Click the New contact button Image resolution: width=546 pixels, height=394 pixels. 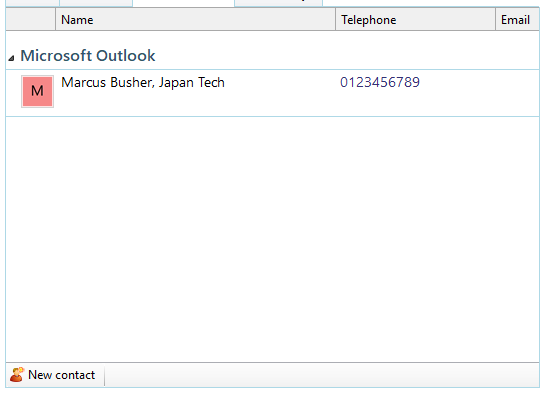pos(53,375)
